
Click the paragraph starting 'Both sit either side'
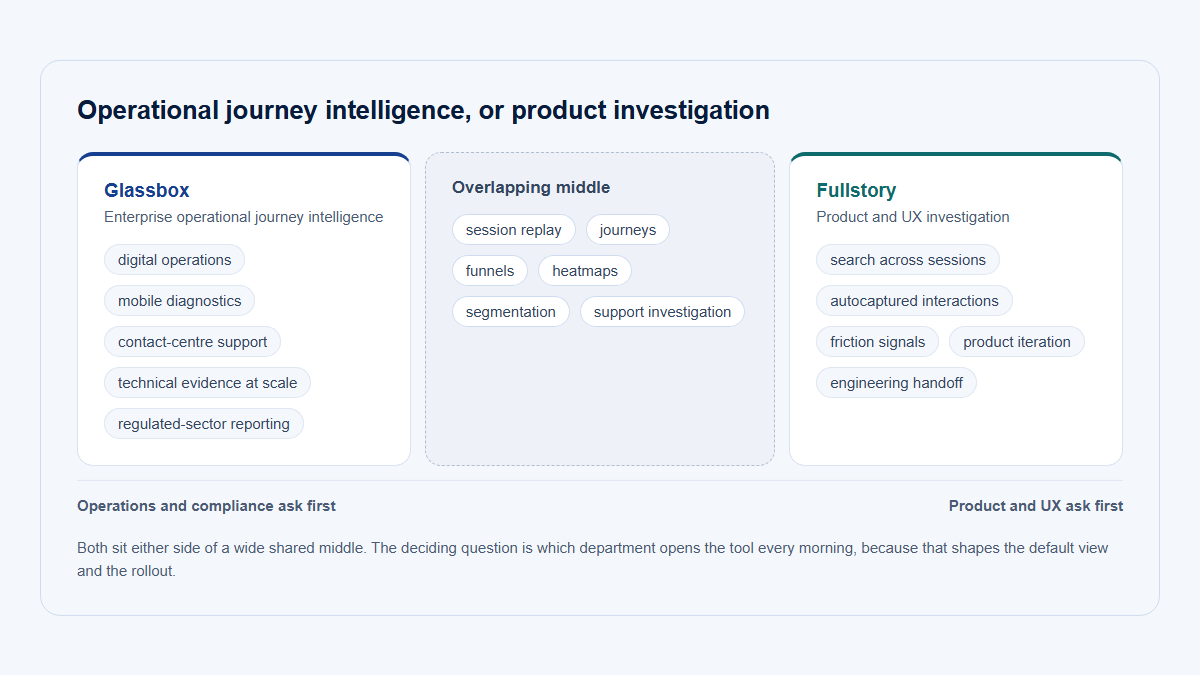click(x=593, y=560)
